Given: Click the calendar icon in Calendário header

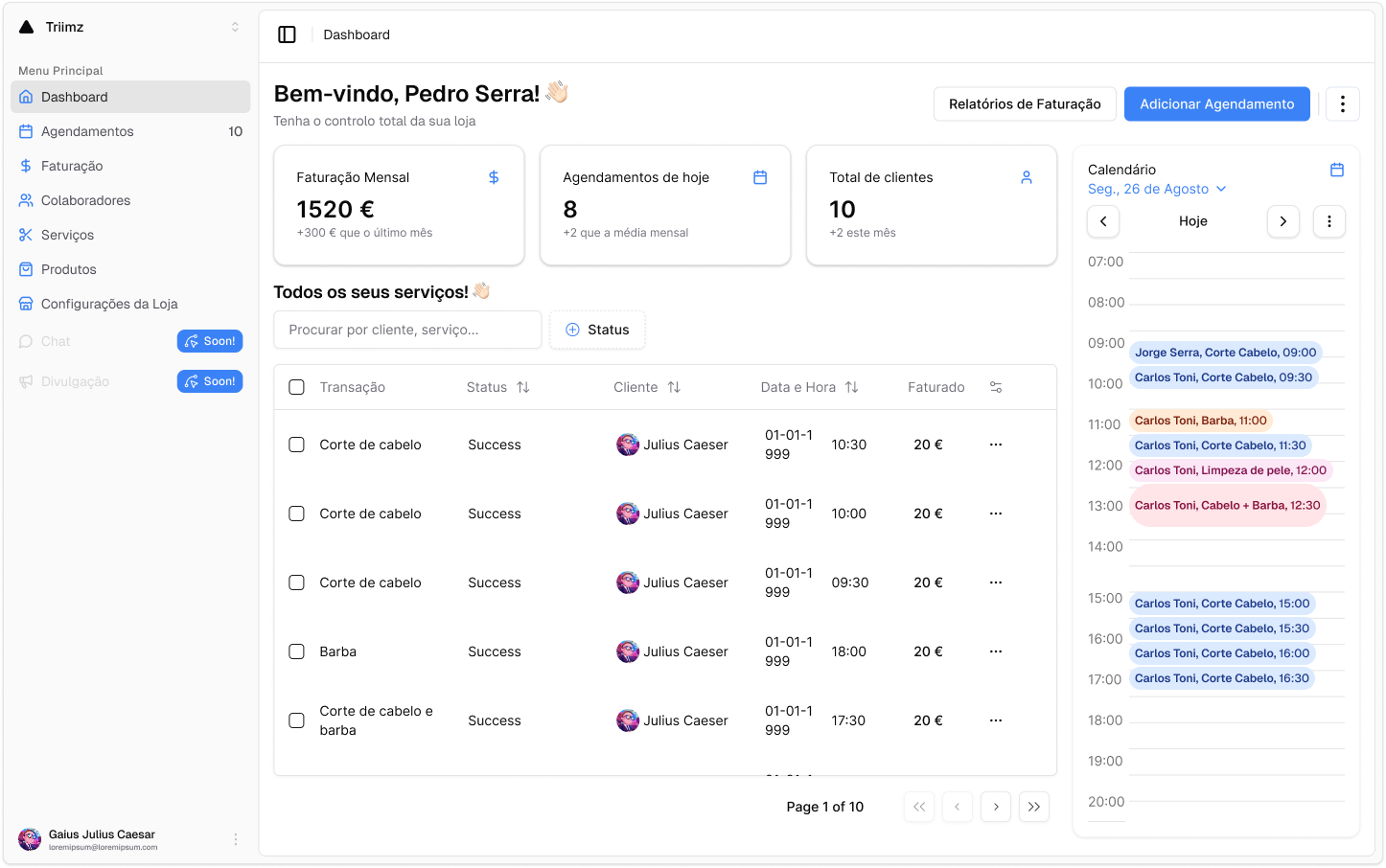Looking at the screenshot, I should pos(1336,170).
